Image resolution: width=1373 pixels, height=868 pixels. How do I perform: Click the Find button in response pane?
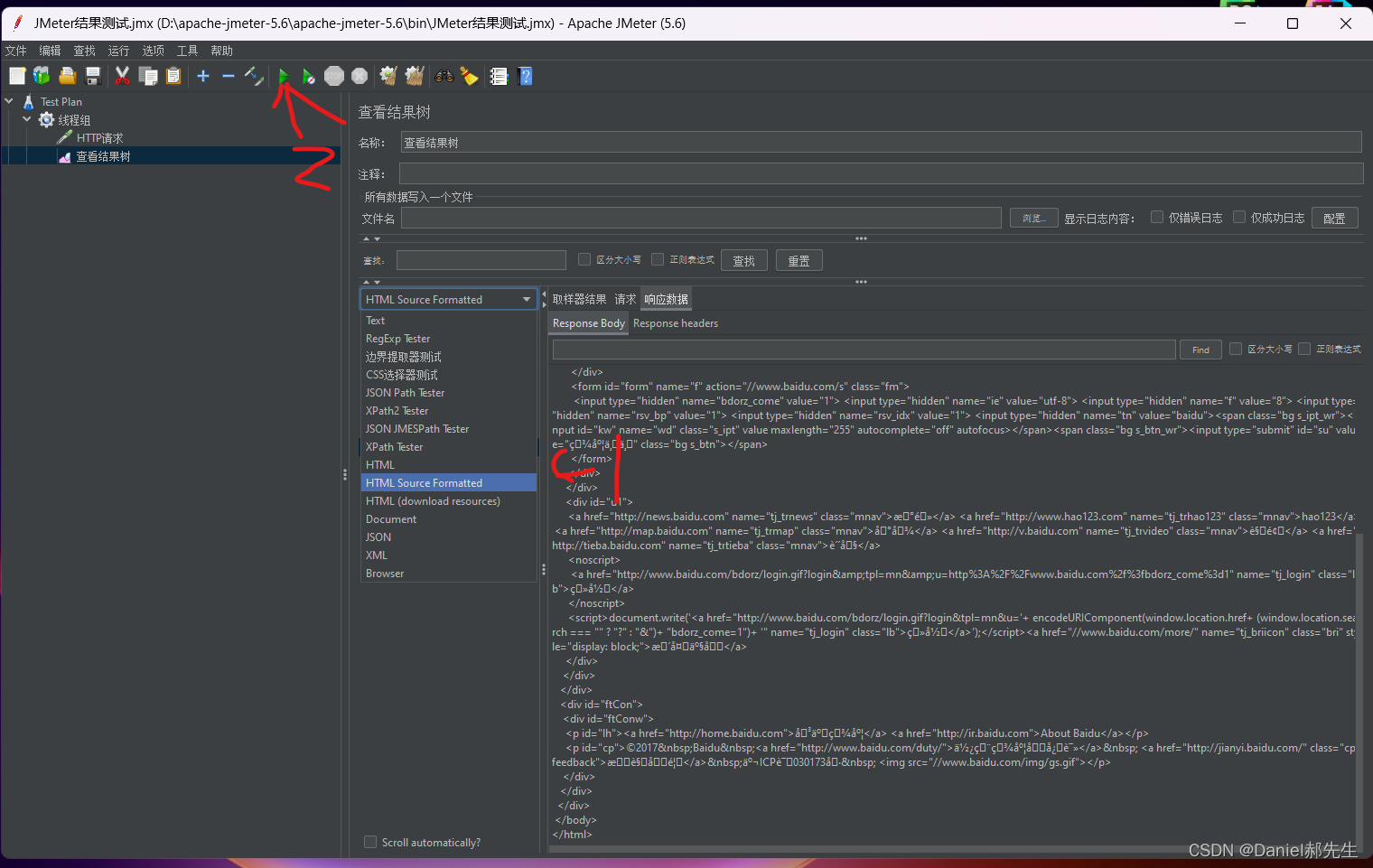pyautogui.click(x=1200, y=350)
